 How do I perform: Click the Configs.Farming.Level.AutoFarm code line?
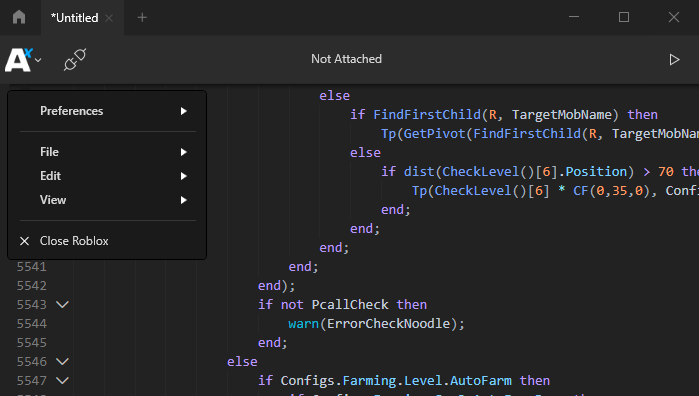pyautogui.click(x=404, y=380)
